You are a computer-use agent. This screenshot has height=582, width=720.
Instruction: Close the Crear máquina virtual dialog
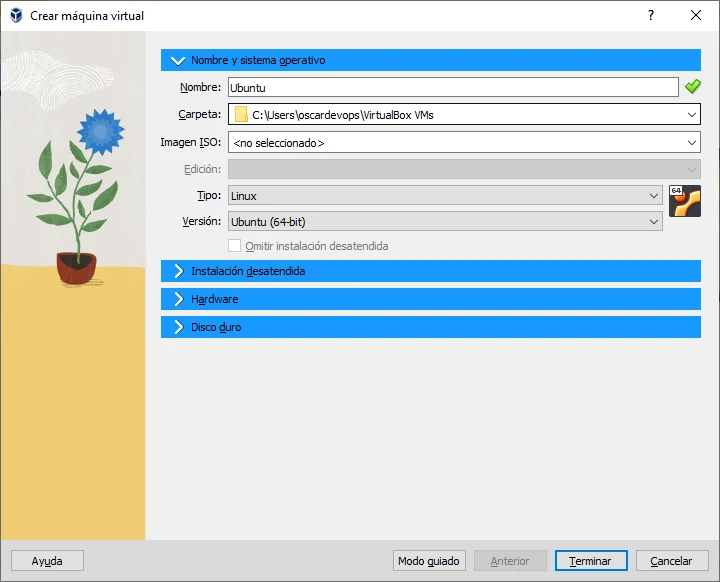[696, 15]
